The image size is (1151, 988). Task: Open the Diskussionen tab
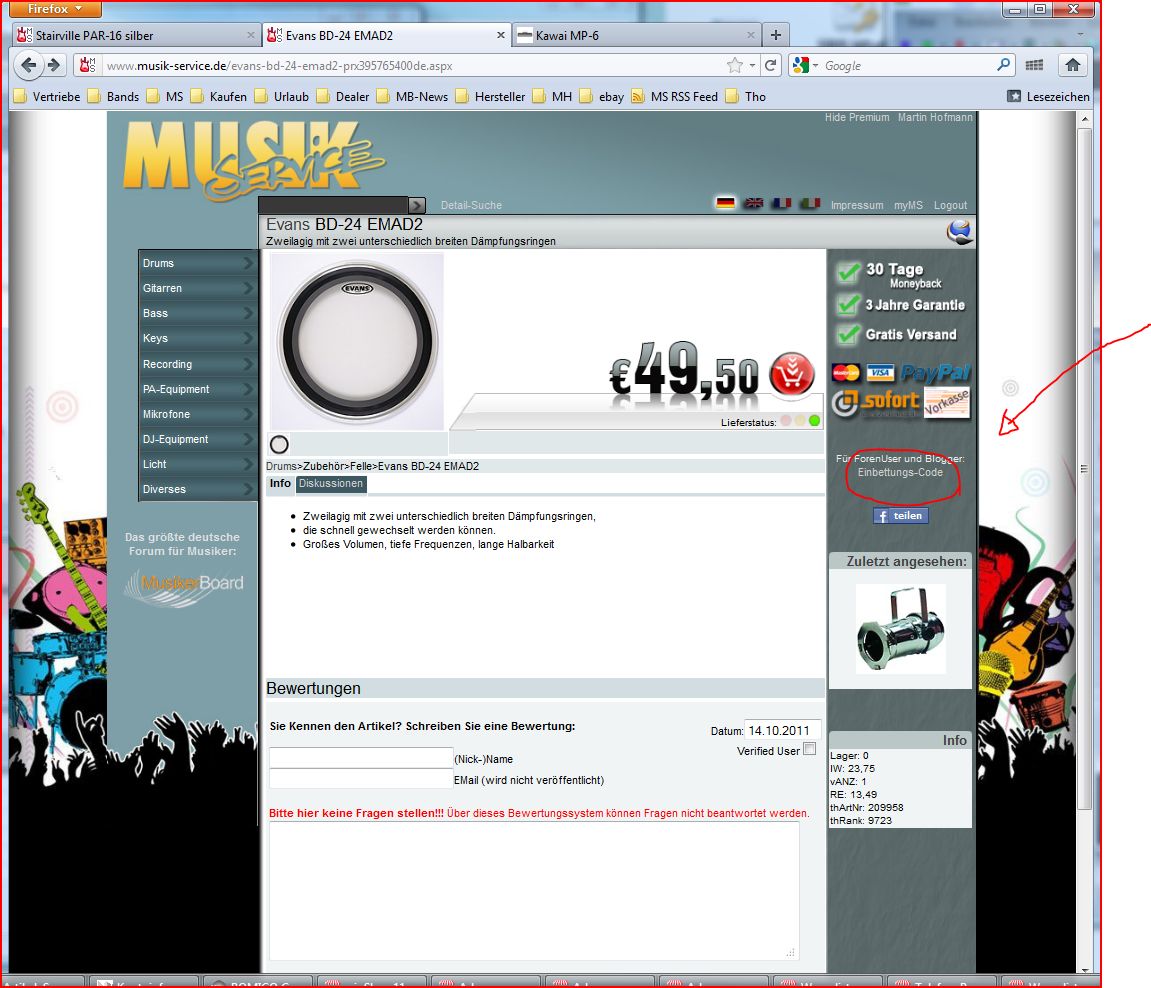coord(330,484)
